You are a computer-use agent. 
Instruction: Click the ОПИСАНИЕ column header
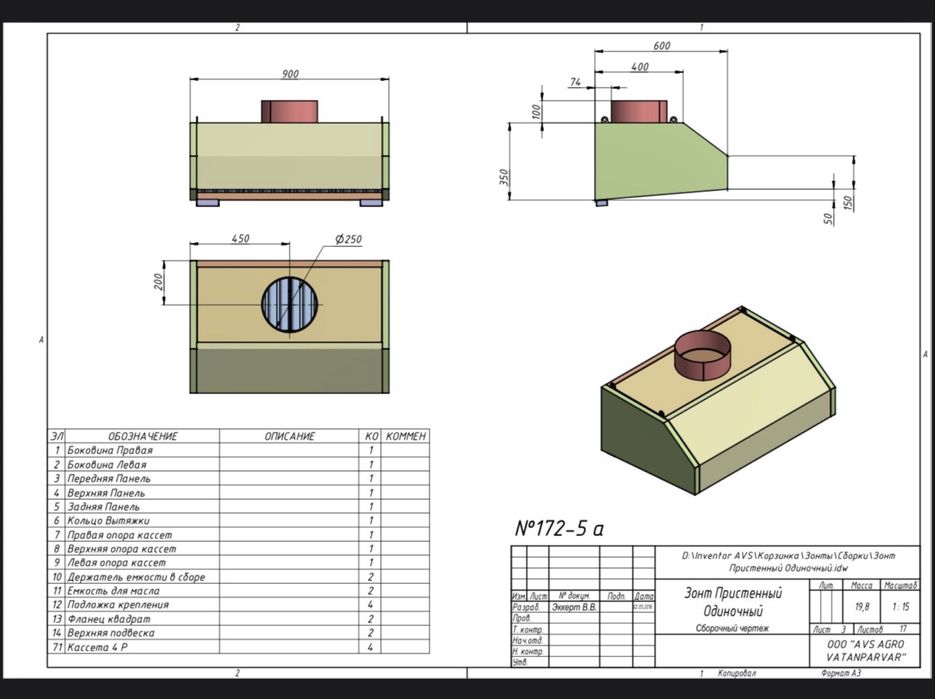[289, 436]
